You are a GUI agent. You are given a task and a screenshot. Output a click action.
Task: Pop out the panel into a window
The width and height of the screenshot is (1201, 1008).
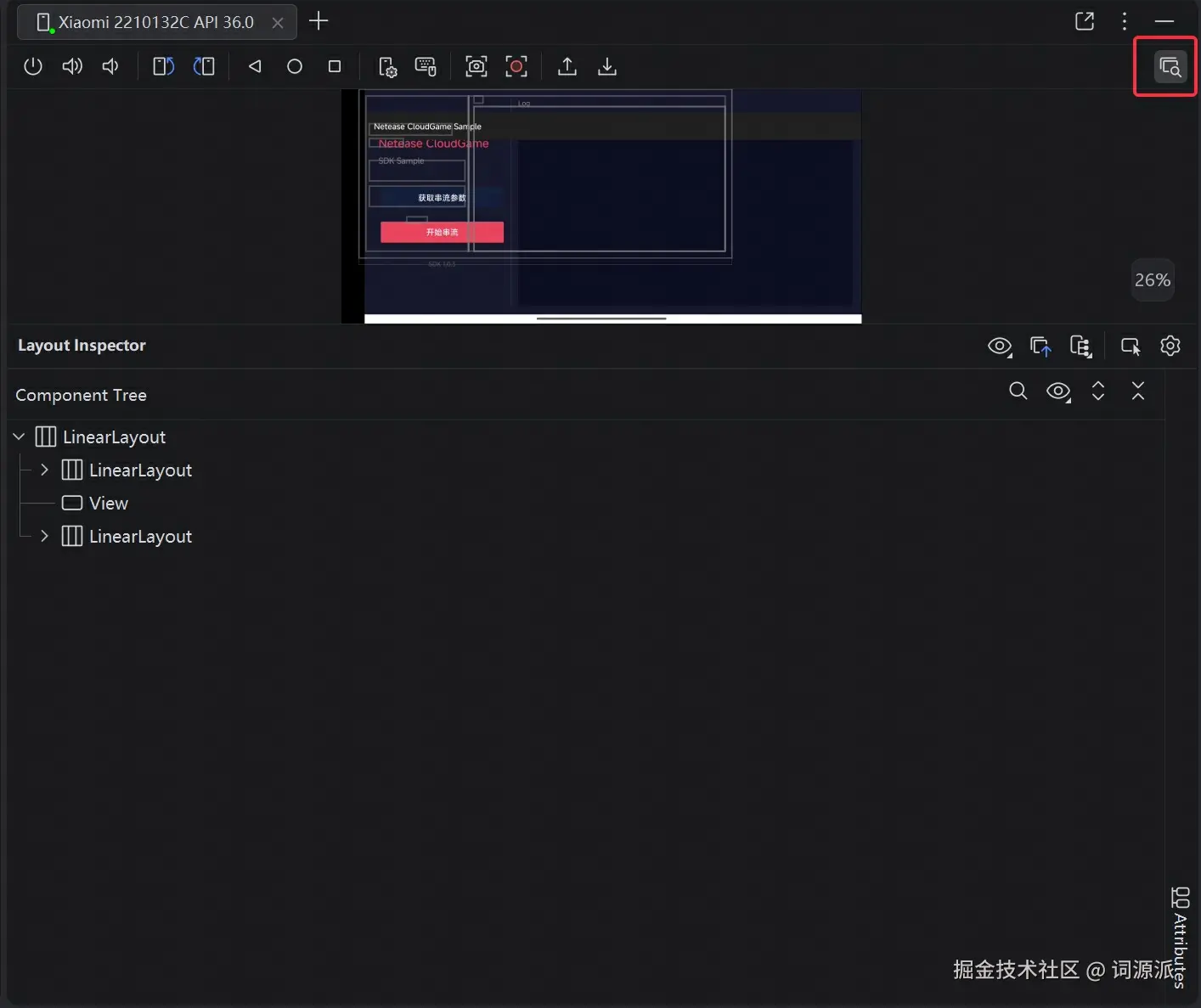pyautogui.click(x=1085, y=21)
